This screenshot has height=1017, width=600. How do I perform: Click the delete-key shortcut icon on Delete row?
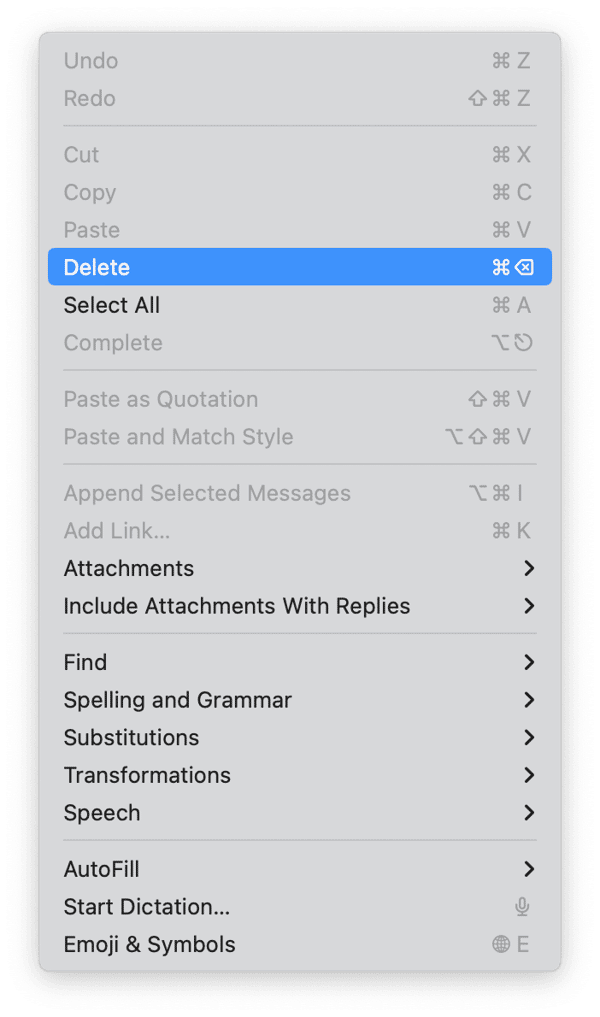click(525, 267)
